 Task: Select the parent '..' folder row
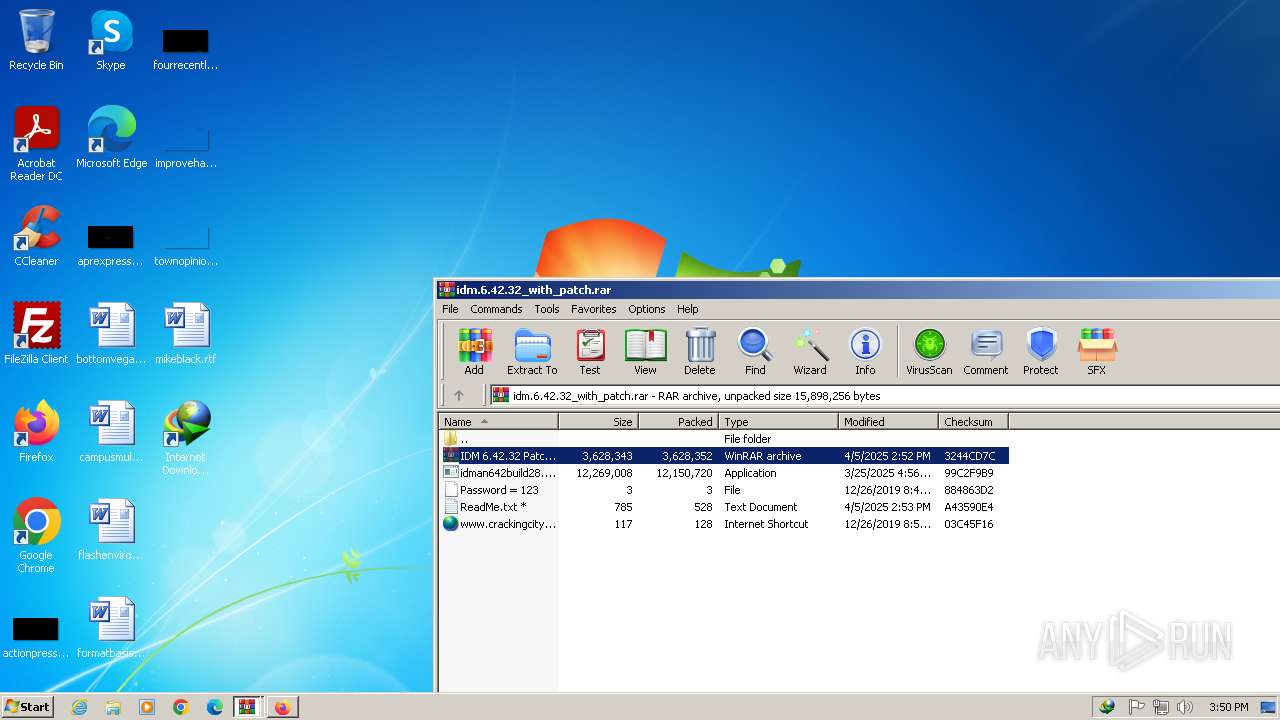click(723, 439)
